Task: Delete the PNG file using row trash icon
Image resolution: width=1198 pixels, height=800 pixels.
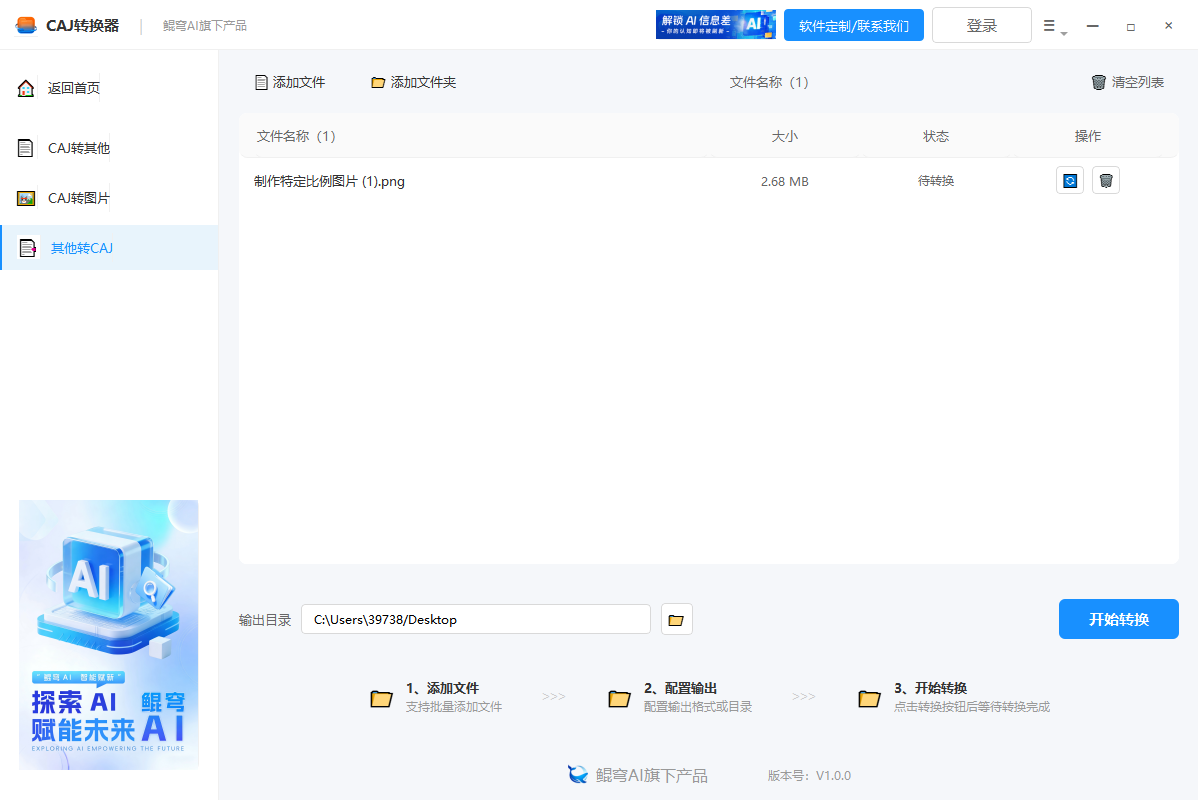Action: pos(1105,180)
